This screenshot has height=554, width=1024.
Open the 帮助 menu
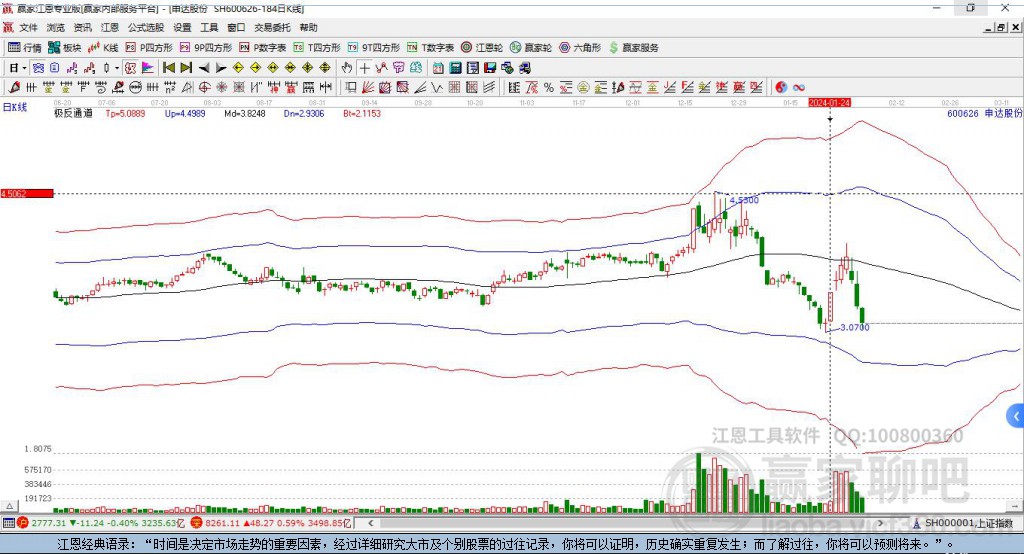[308, 27]
